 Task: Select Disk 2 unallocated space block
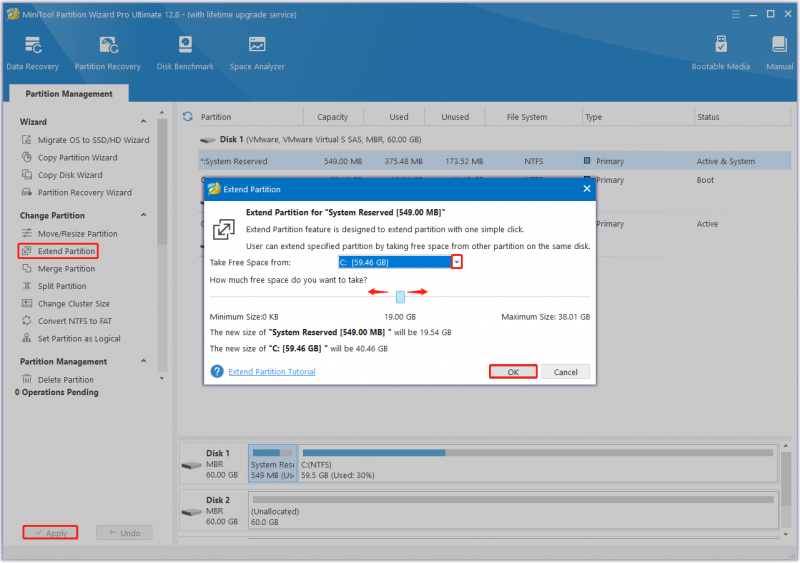tap(513, 510)
